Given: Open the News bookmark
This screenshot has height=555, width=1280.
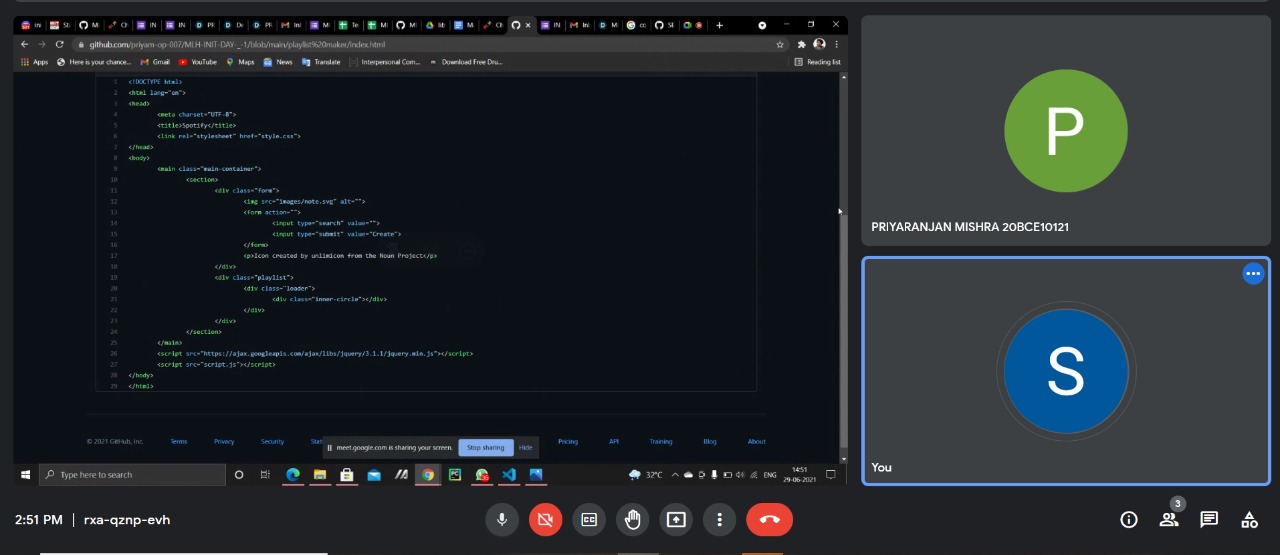Looking at the screenshot, I should 278,62.
